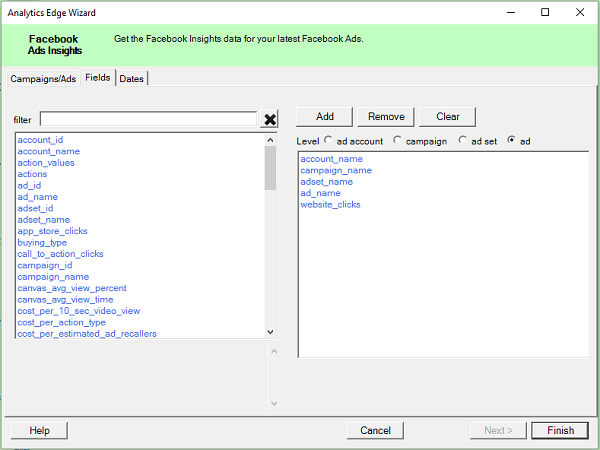The width and height of the screenshot is (600, 450).
Task: Open the Fields tab
Action: 98,78
